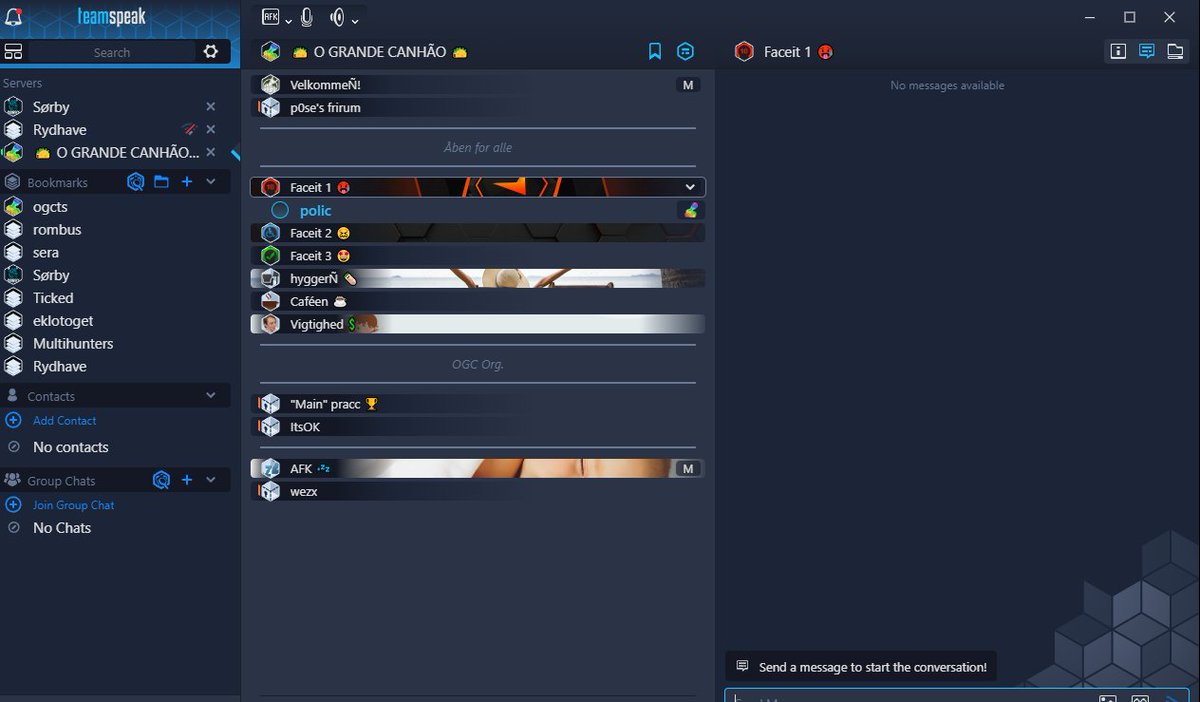
Task: Bookmark the current server
Action: coord(655,52)
